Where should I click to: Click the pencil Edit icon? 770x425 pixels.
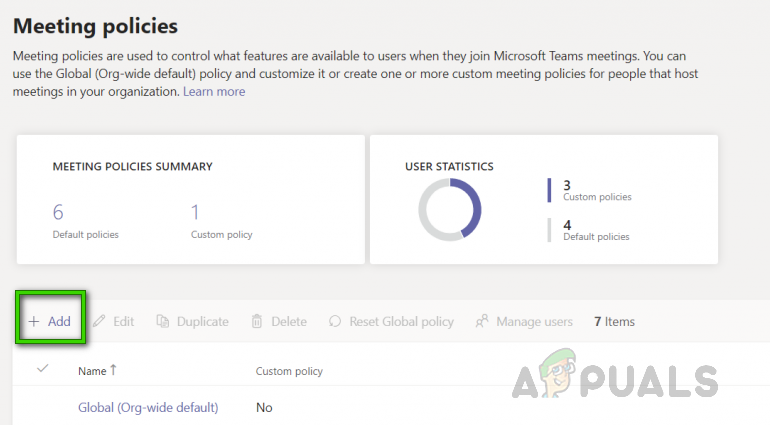(99, 321)
